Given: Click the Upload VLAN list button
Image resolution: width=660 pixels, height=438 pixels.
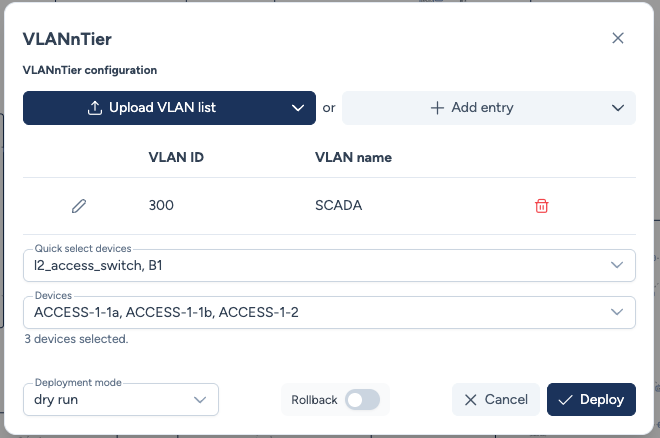Looking at the screenshot, I should coord(152,108).
